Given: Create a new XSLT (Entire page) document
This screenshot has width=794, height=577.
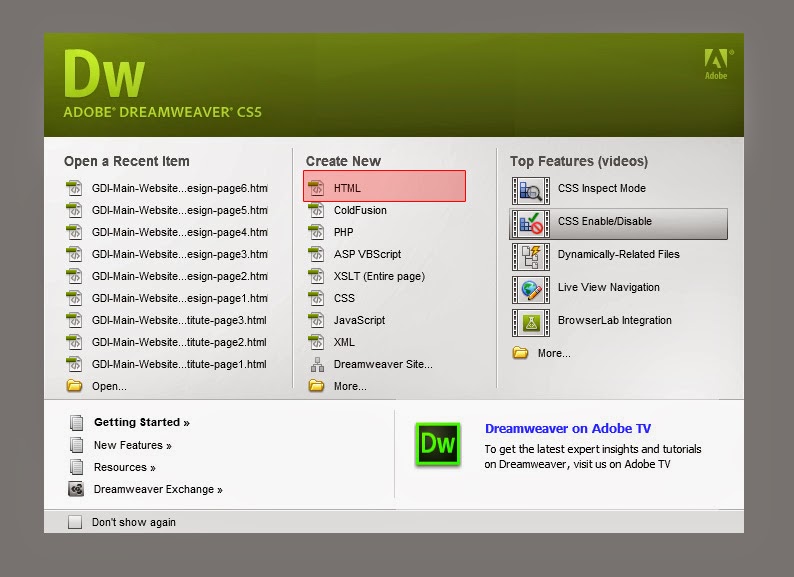Looking at the screenshot, I should (379, 276).
